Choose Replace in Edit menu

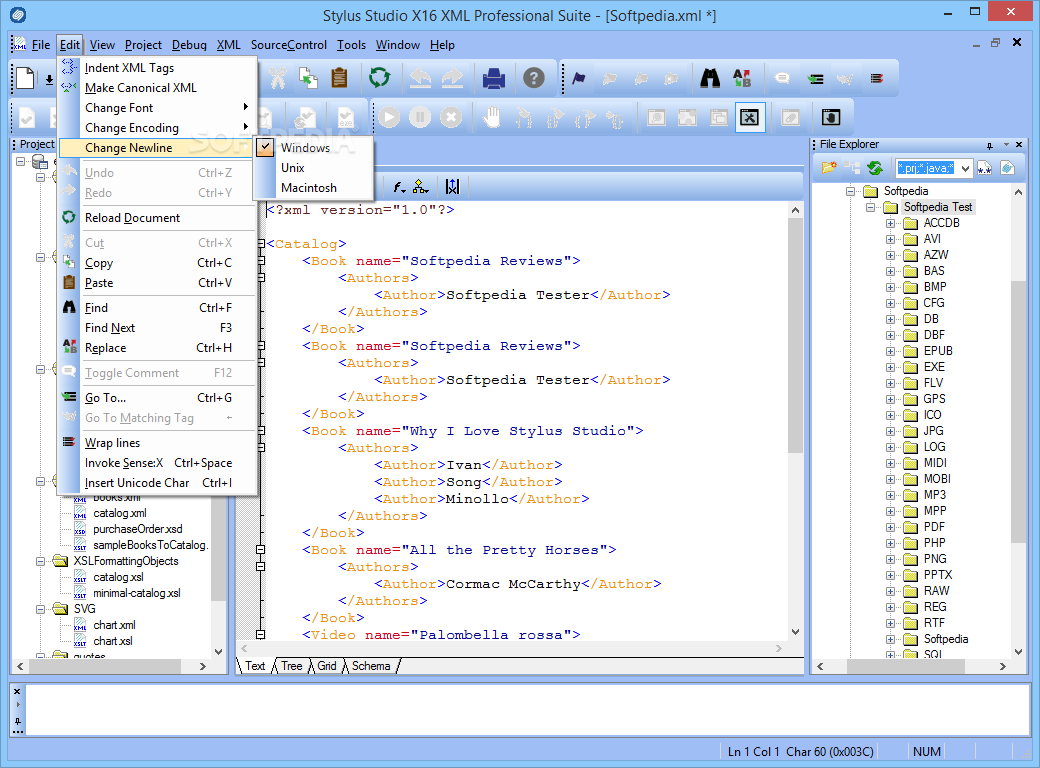[x=157, y=348]
